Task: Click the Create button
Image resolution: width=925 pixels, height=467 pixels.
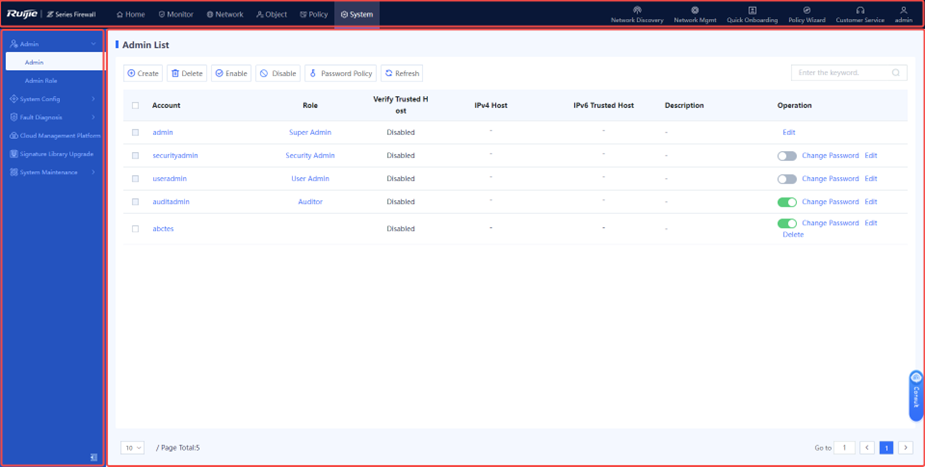Action: pyautogui.click(x=143, y=73)
